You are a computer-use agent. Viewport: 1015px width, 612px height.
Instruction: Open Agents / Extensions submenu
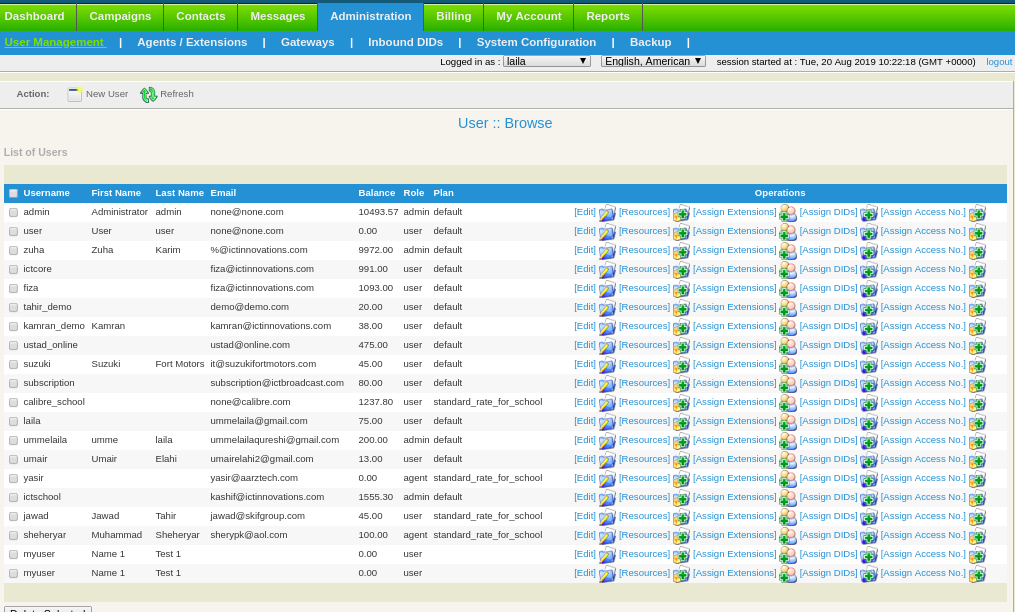(x=192, y=43)
